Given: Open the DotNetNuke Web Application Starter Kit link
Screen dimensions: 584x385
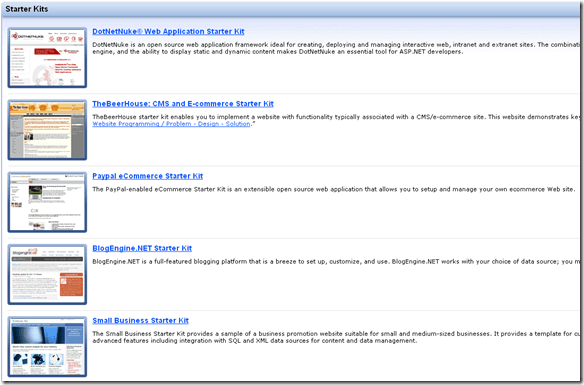Looking at the screenshot, I should [168, 32].
